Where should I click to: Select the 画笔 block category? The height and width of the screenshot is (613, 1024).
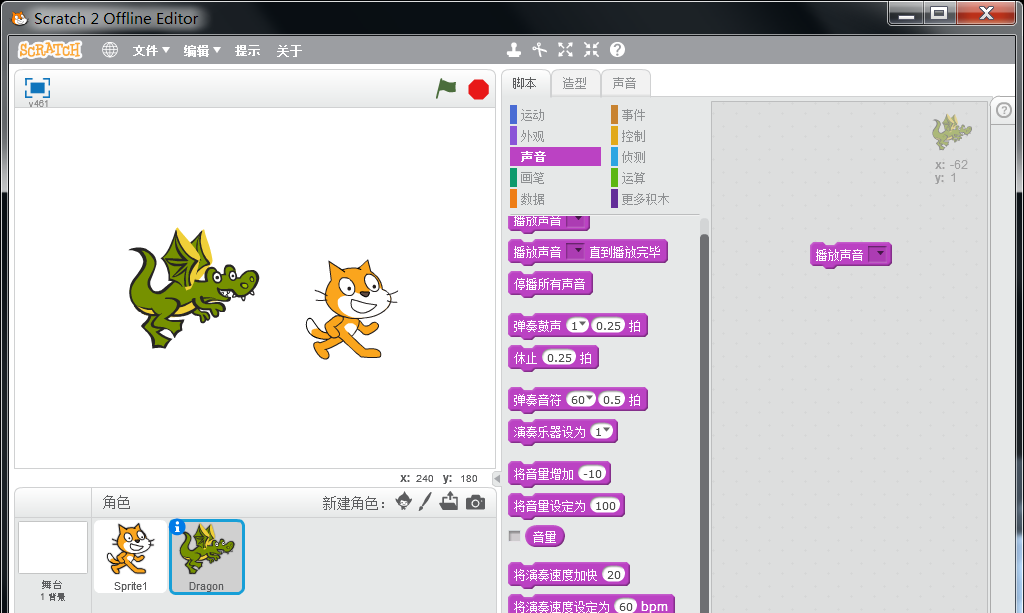pos(555,178)
